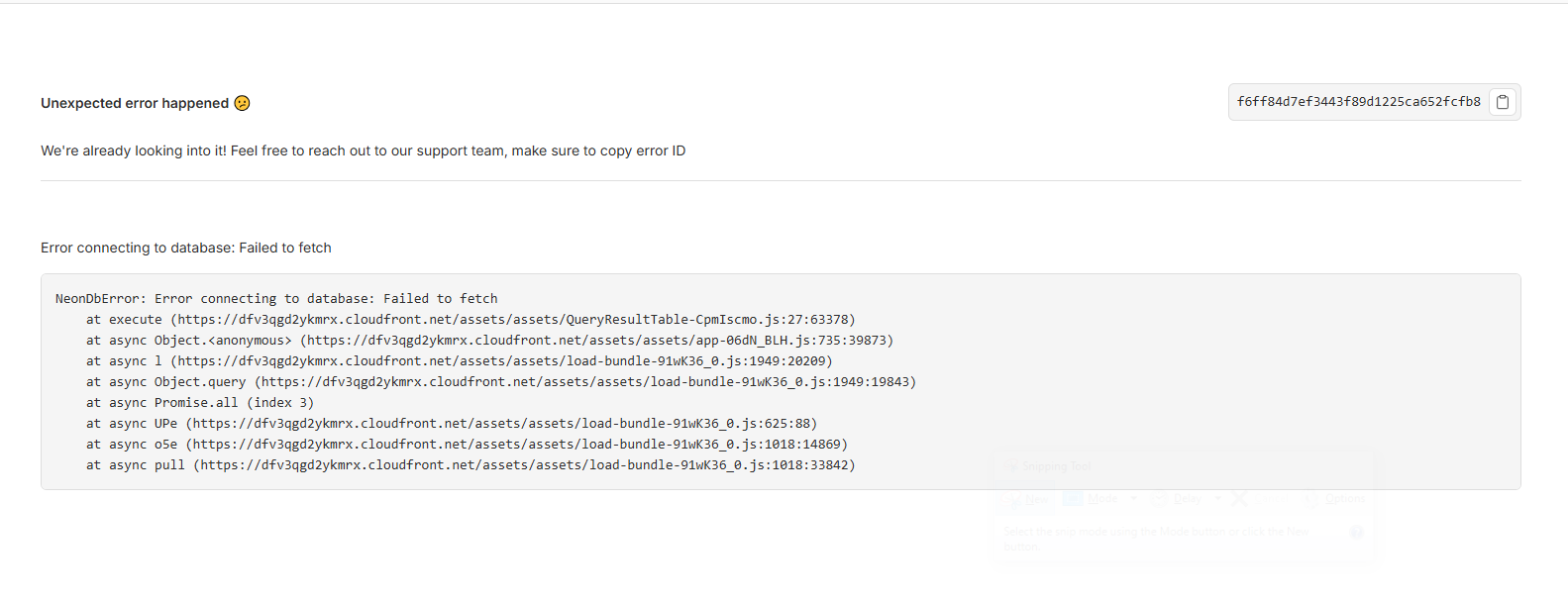Expand the Delay dropdown arrow
Viewport: 1568px width, 602px height.
tap(1216, 499)
